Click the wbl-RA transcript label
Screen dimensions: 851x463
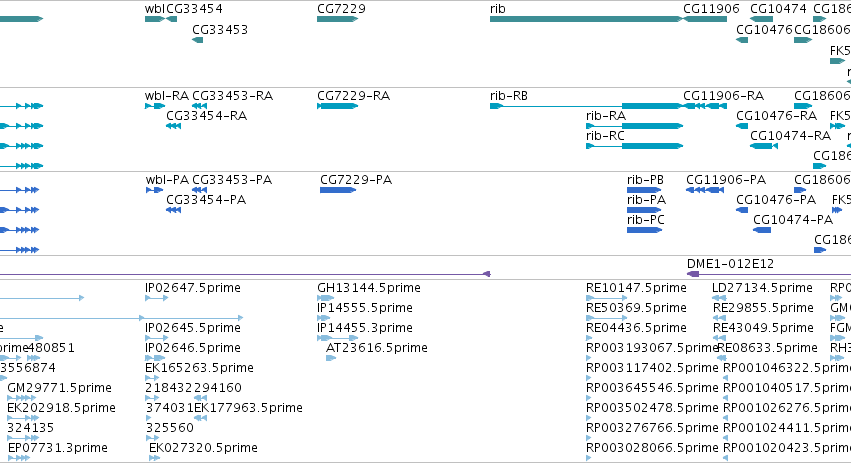(167, 96)
